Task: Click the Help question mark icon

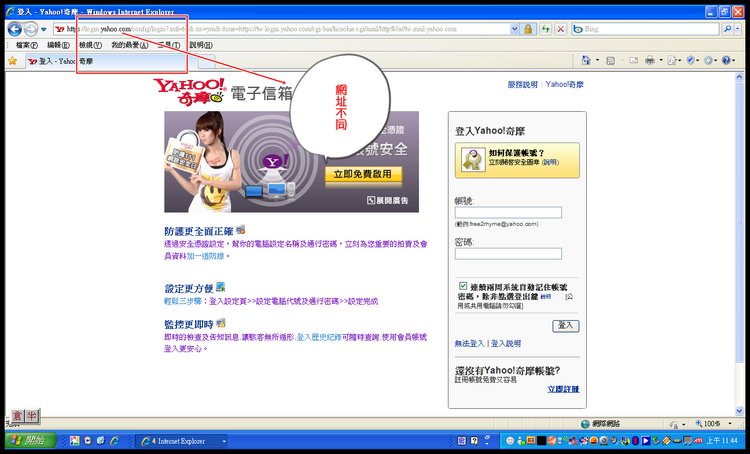Action: click(x=726, y=60)
